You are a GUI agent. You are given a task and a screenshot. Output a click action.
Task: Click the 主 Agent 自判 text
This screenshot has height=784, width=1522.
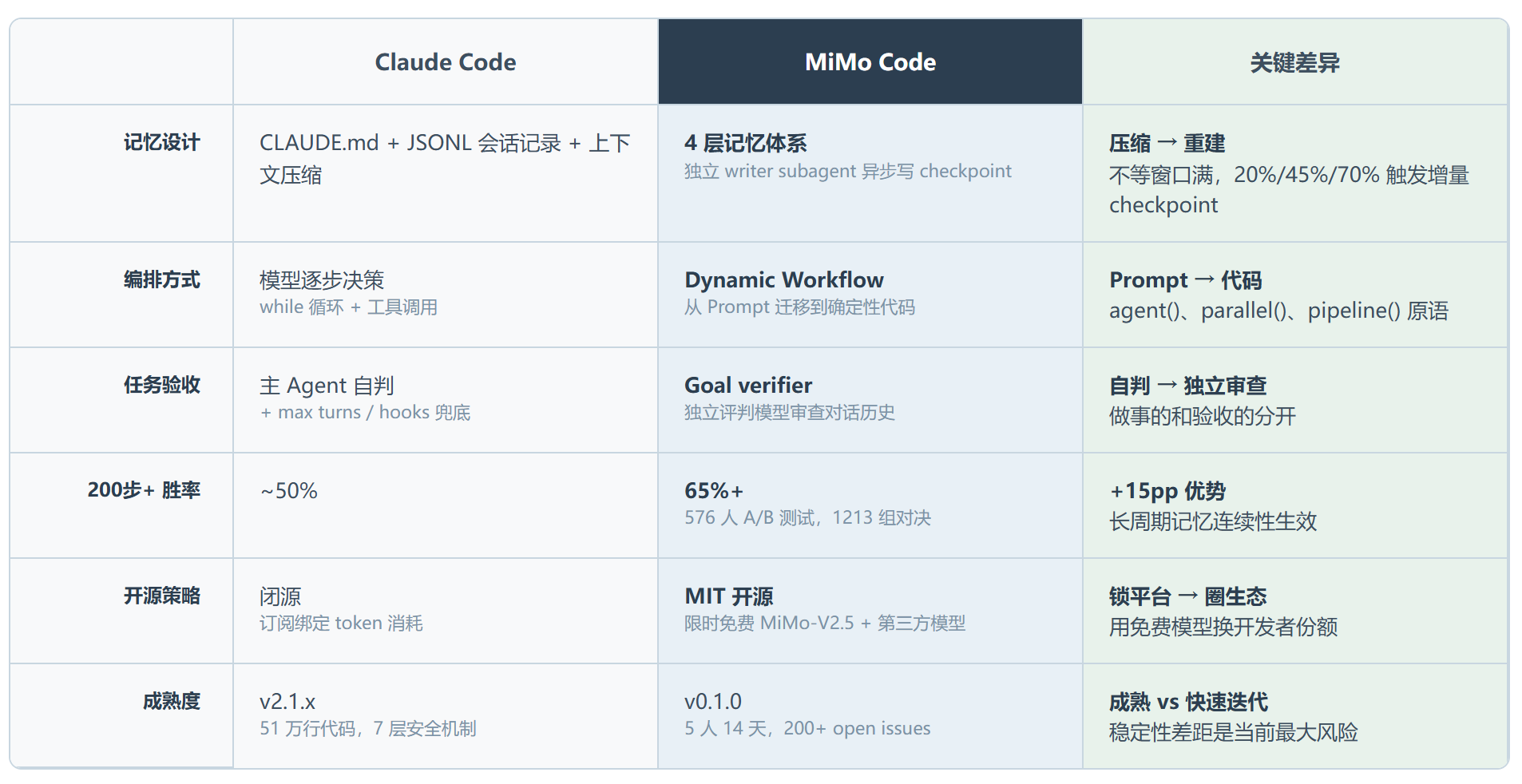(x=327, y=386)
